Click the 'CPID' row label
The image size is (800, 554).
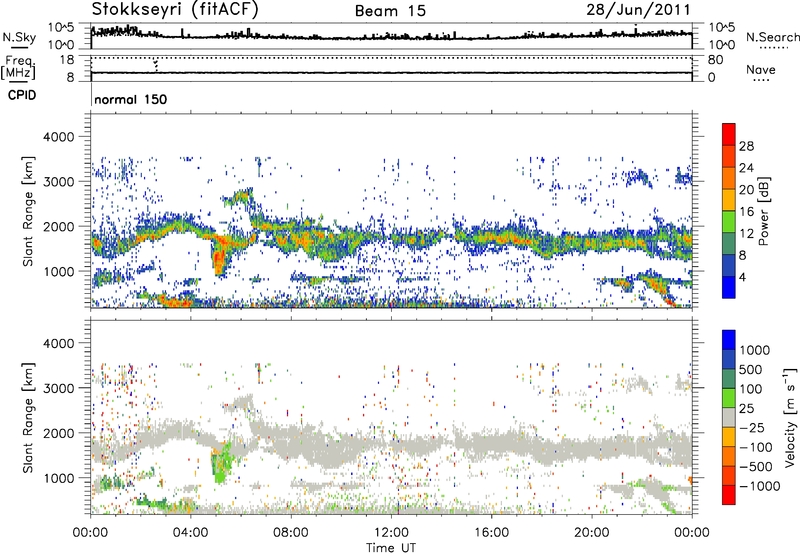point(22,95)
